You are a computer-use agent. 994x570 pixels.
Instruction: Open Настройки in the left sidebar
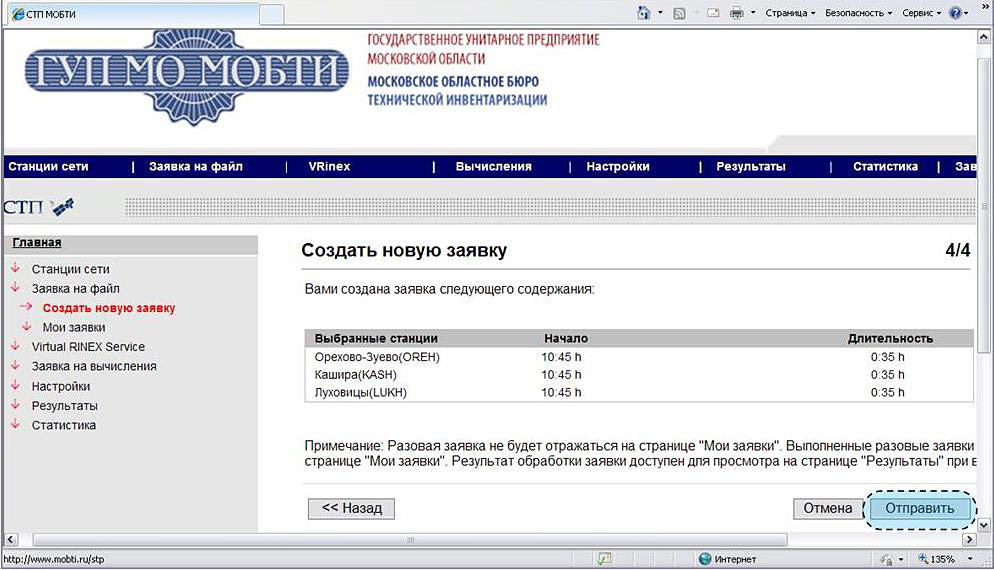[61, 387]
